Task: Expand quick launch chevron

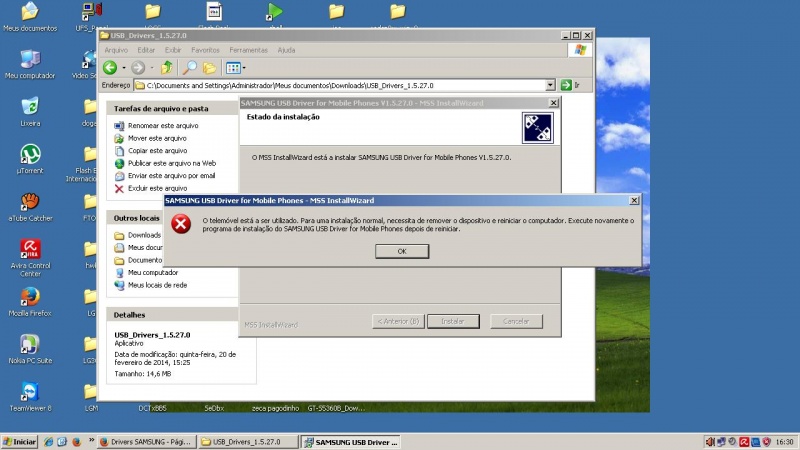Action: [91, 440]
